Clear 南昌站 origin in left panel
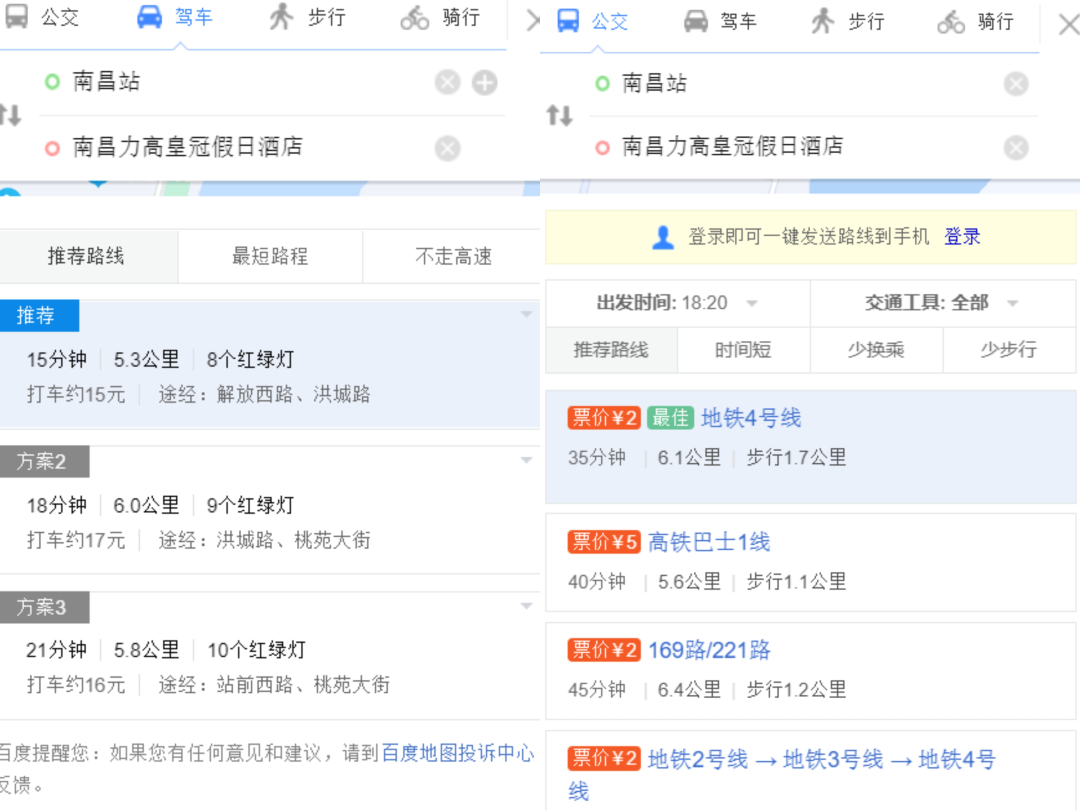1080x810 pixels. click(448, 83)
